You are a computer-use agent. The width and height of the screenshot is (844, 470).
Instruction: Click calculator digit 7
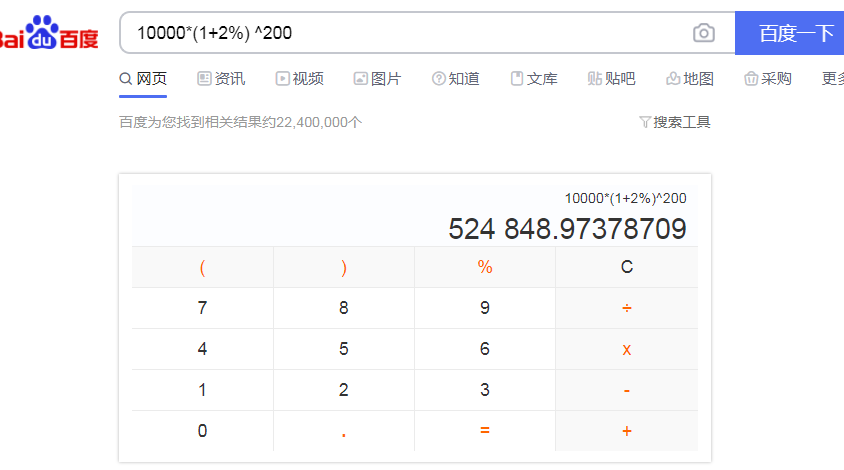click(x=202, y=308)
